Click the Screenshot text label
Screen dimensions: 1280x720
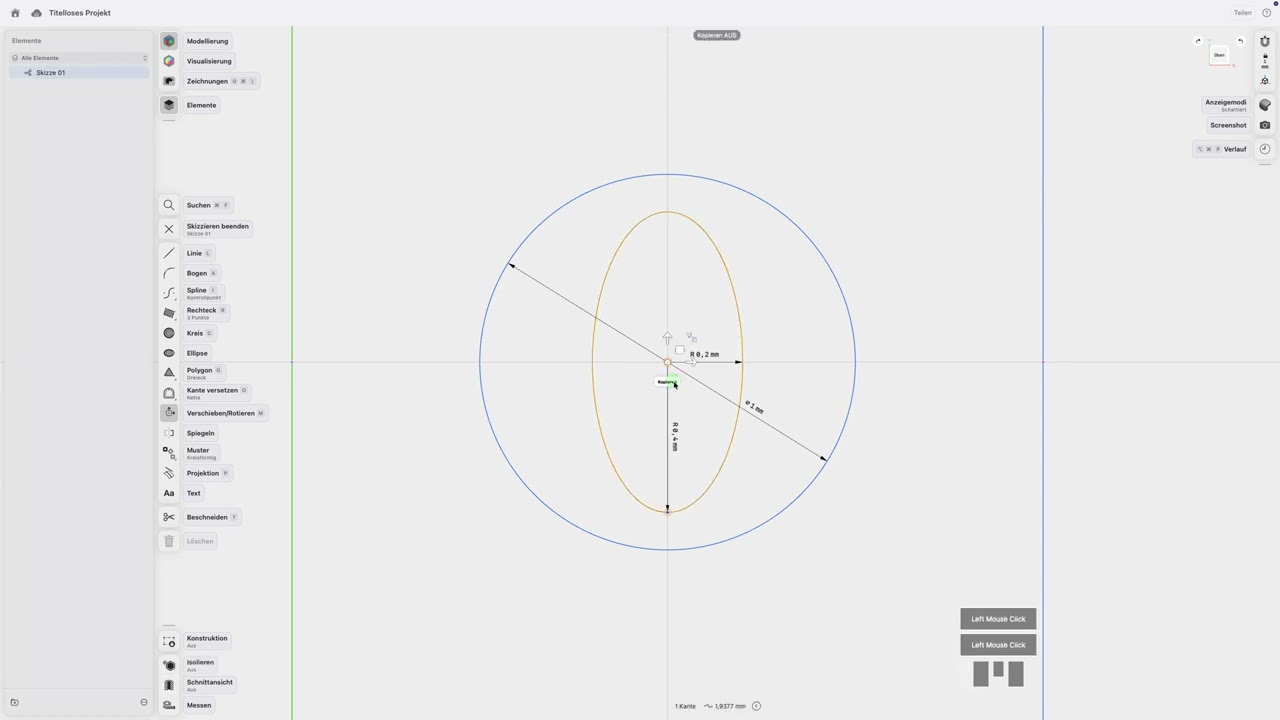coord(1228,125)
